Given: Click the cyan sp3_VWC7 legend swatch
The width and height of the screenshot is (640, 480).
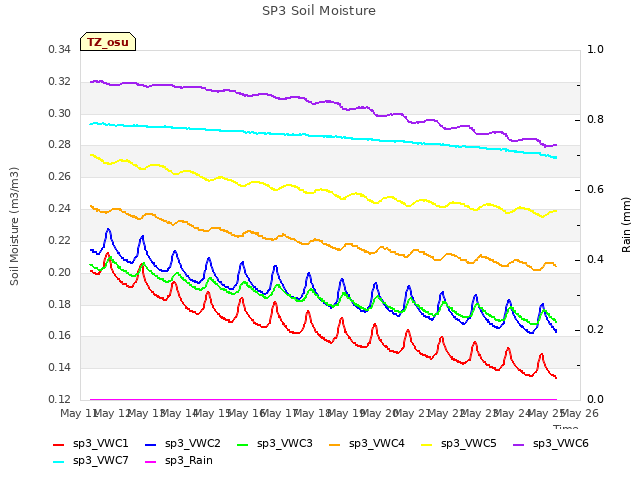Looking at the screenshot, I should coord(59,462).
